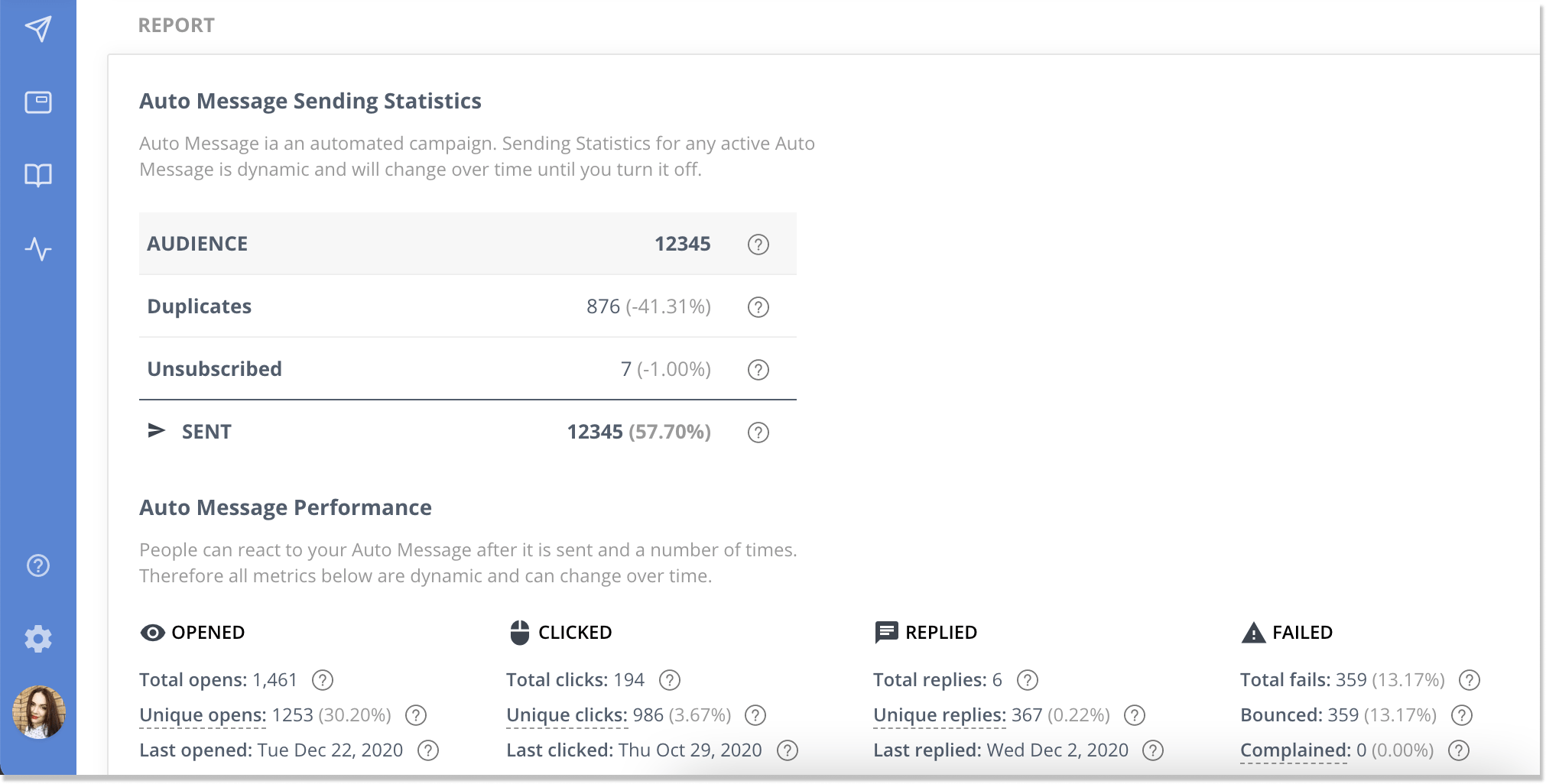This screenshot has height=784, width=1546.
Task: Open the paper plane messages icon in sidebar
Action: click(x=38, y=29)
